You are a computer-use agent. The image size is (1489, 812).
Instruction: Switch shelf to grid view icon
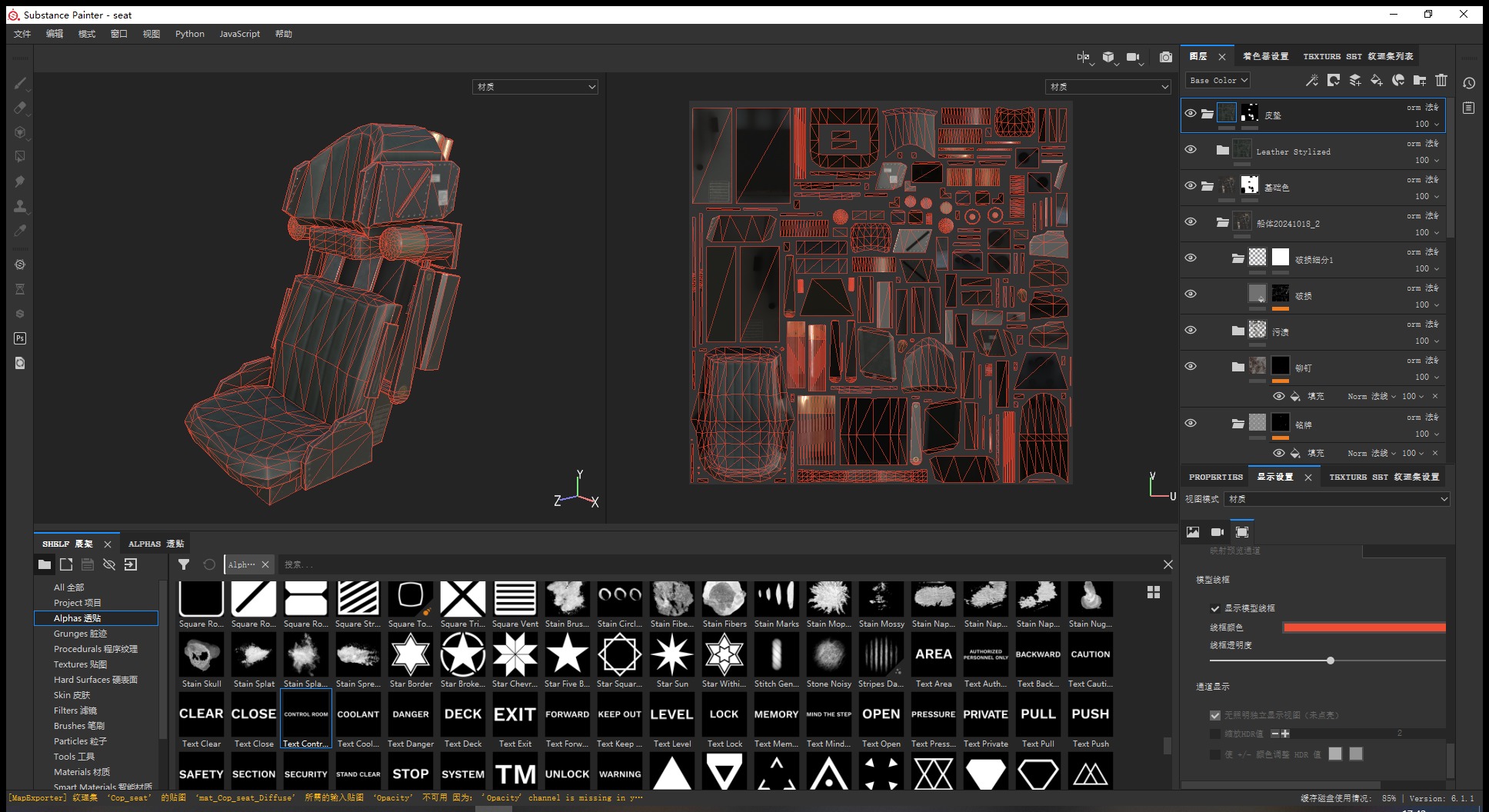(x=1154, y=592)
